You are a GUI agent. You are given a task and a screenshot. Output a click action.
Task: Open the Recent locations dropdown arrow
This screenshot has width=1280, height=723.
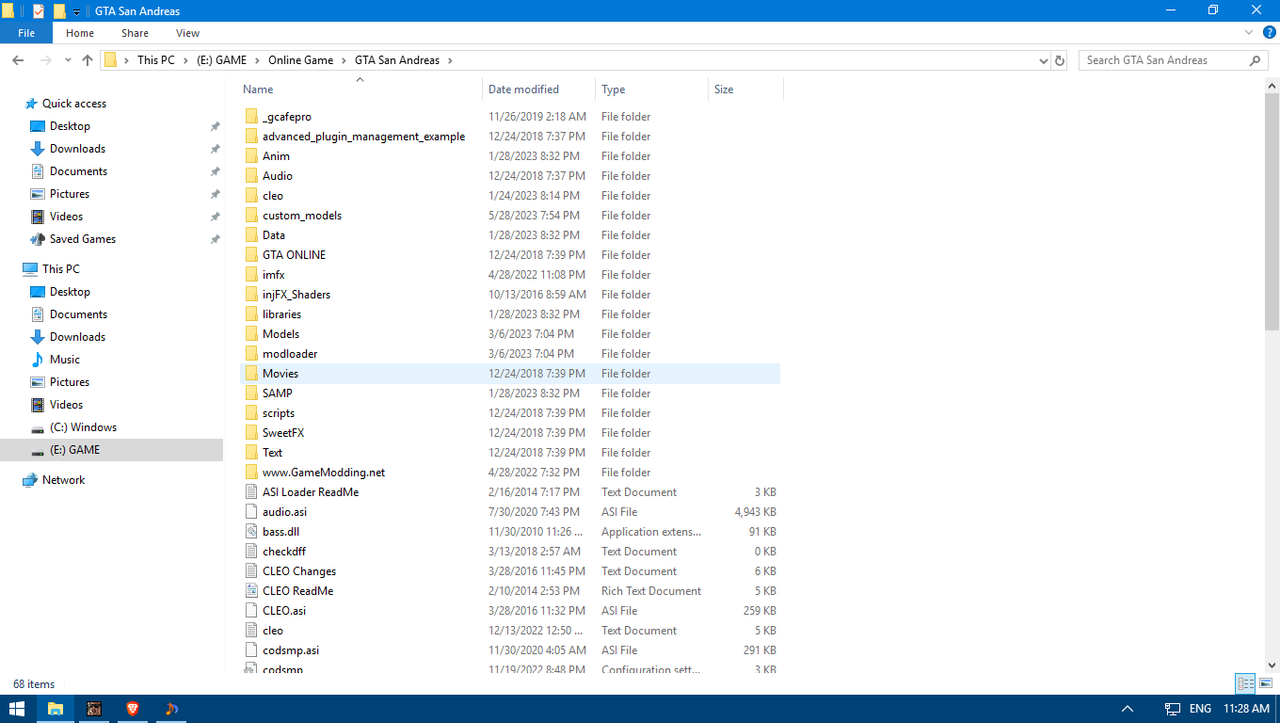[x=68, y=60]
